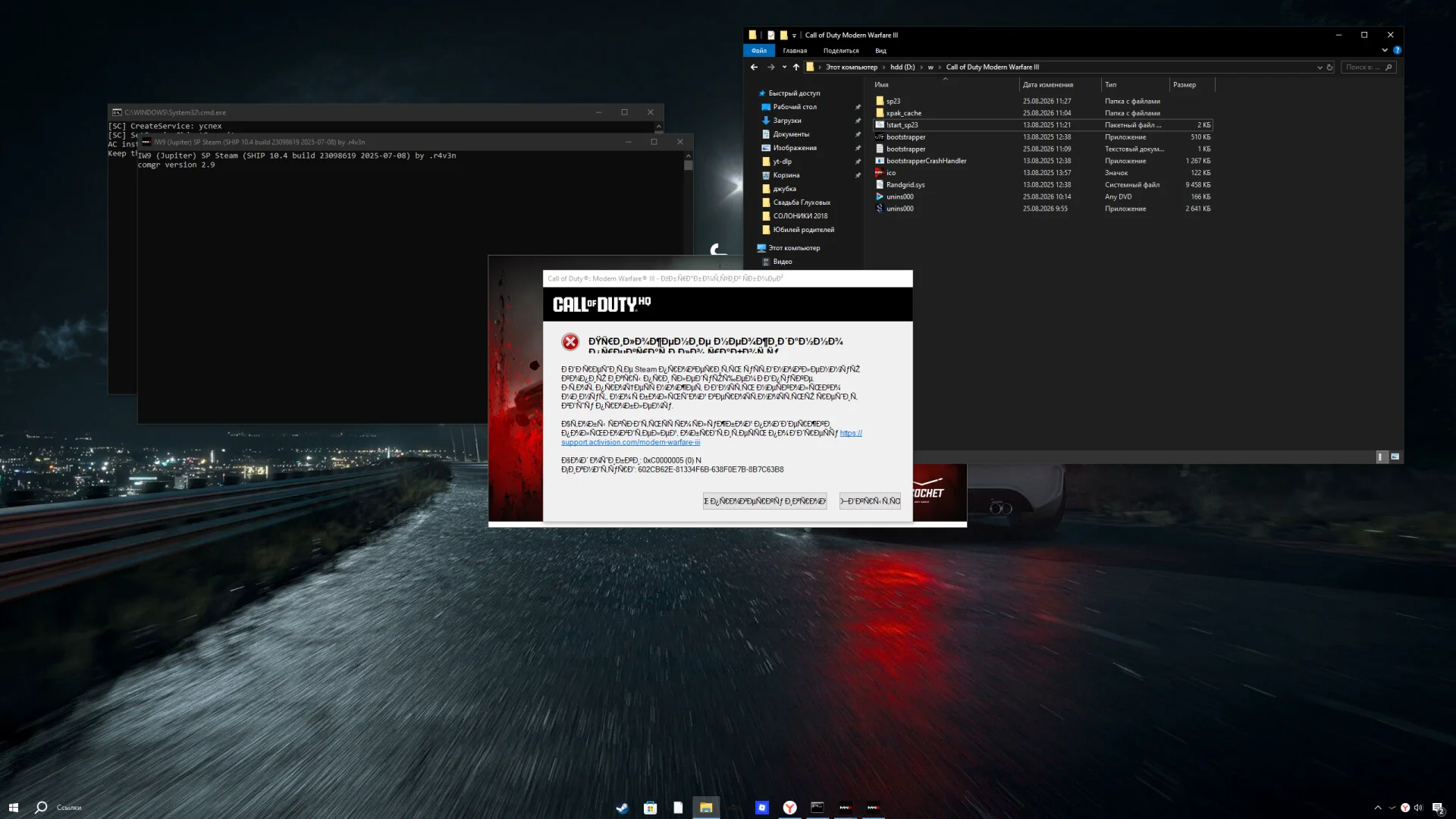The height and width of the screenshot is (819, 1456).
Task: Open the address bar history dropdown
Action: (1319, 67)
